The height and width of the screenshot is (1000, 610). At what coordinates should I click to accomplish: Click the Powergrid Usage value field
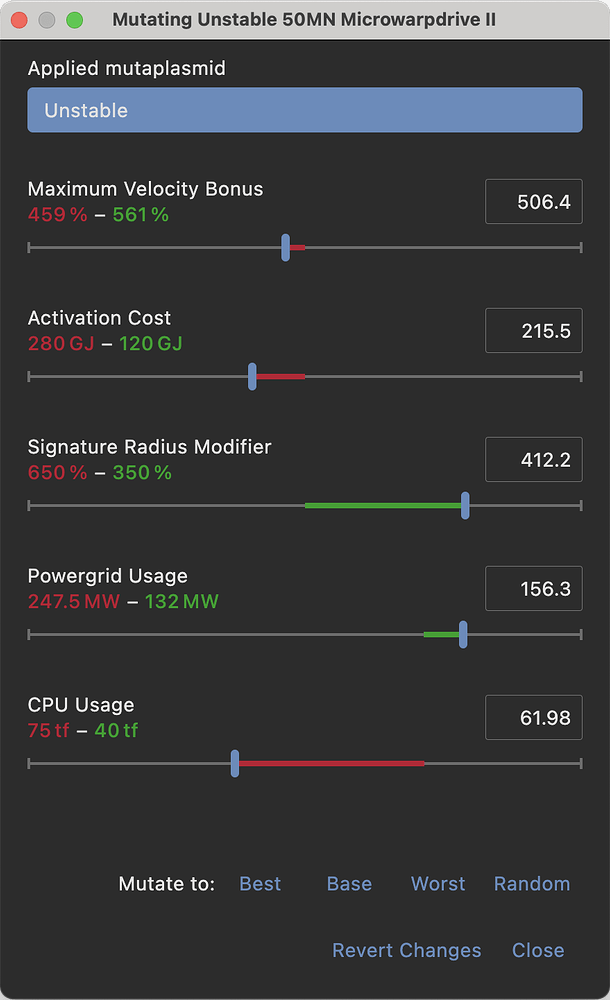(533, 589)
